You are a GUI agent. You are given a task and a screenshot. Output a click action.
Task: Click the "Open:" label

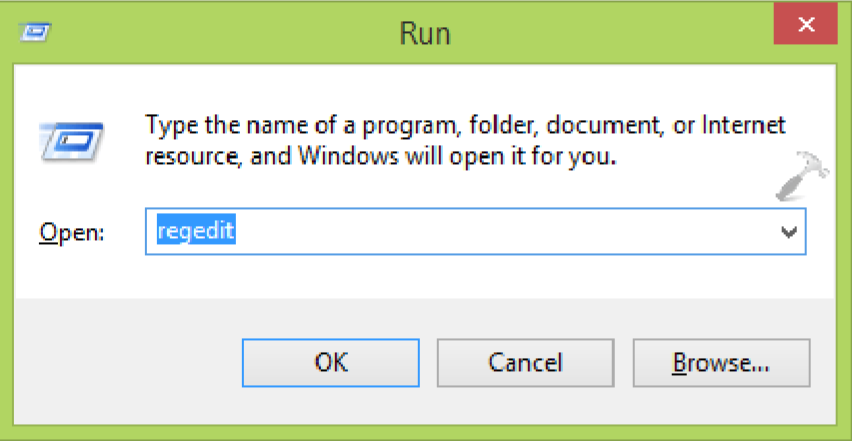click(71, 233)
